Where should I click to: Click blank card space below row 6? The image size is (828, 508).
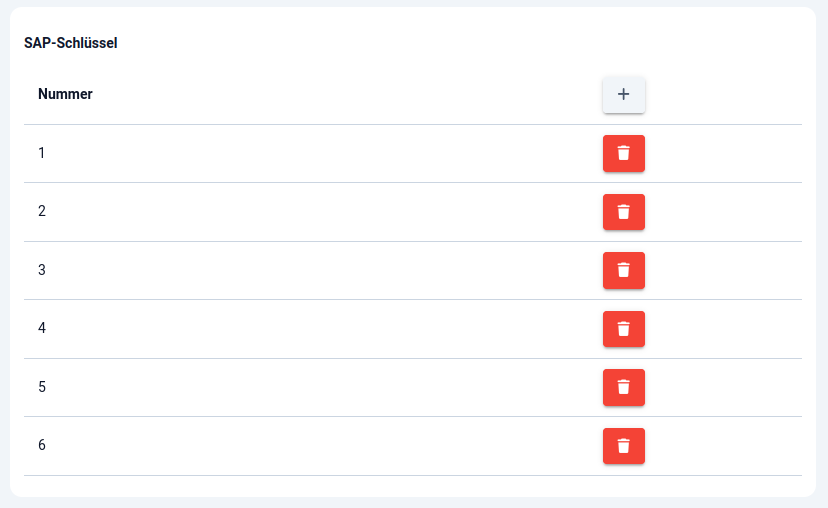[400, 486]
